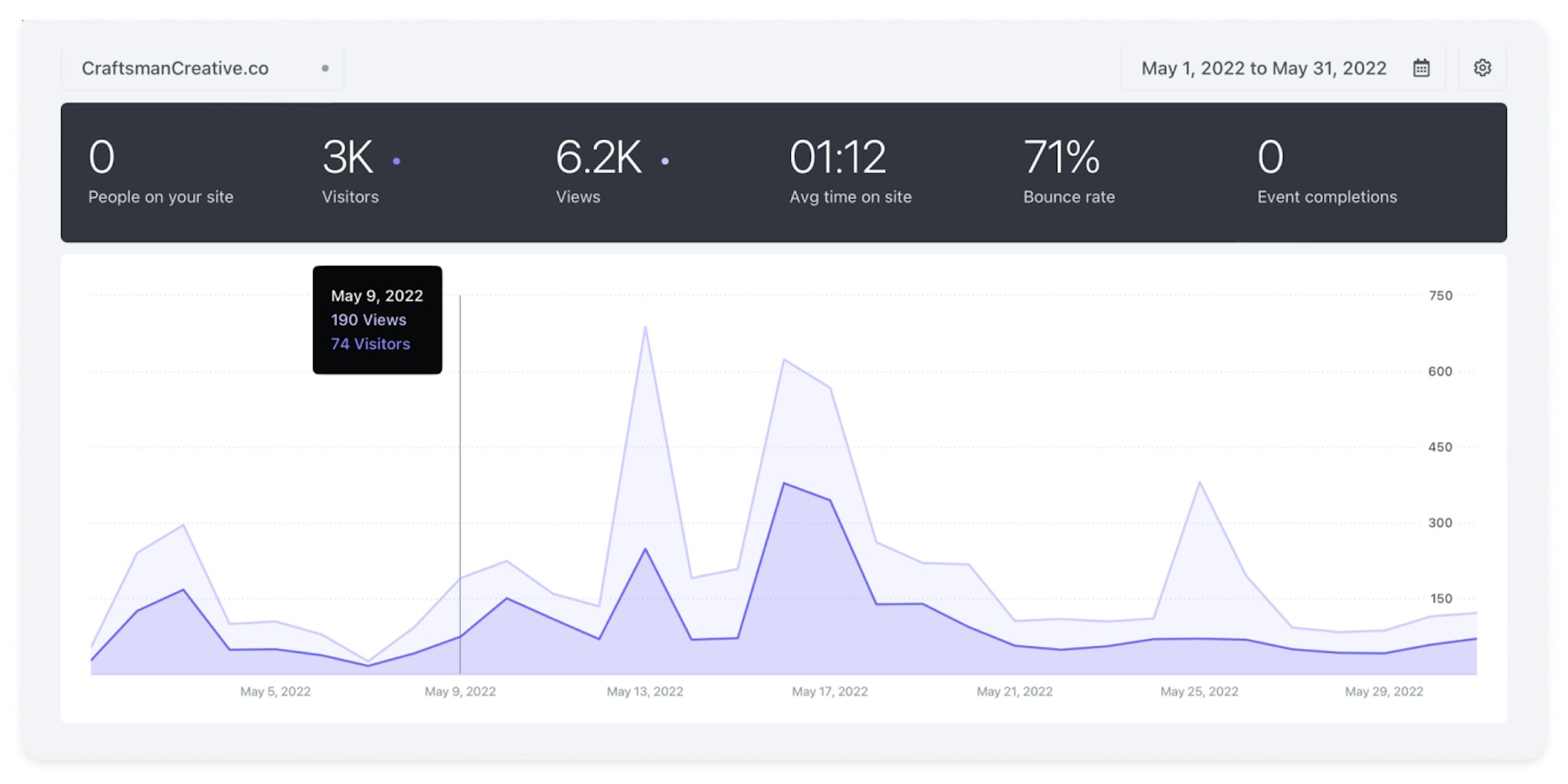1568x784 pixels.
Task: Open the CraftsmanCreative.co site selector
Action: pyautogui.click(x=175, y=67)
